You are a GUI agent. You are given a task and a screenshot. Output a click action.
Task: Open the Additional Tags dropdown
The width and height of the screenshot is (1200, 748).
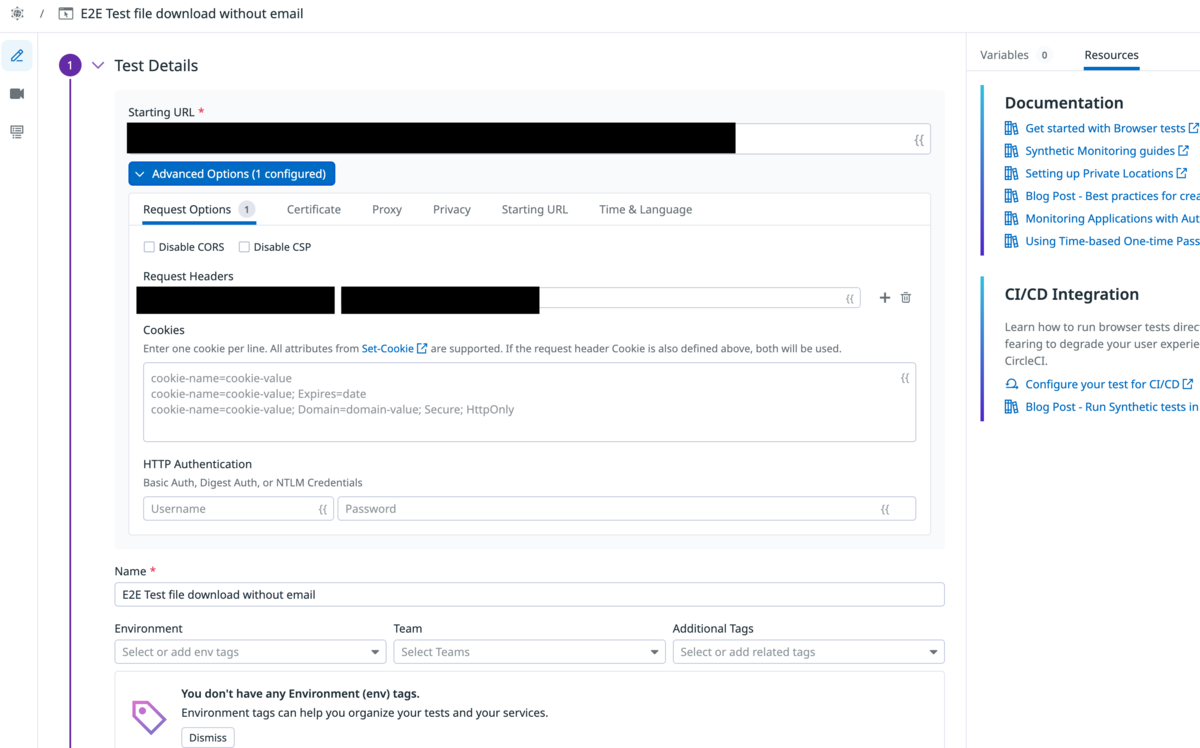tap(808, 652)
